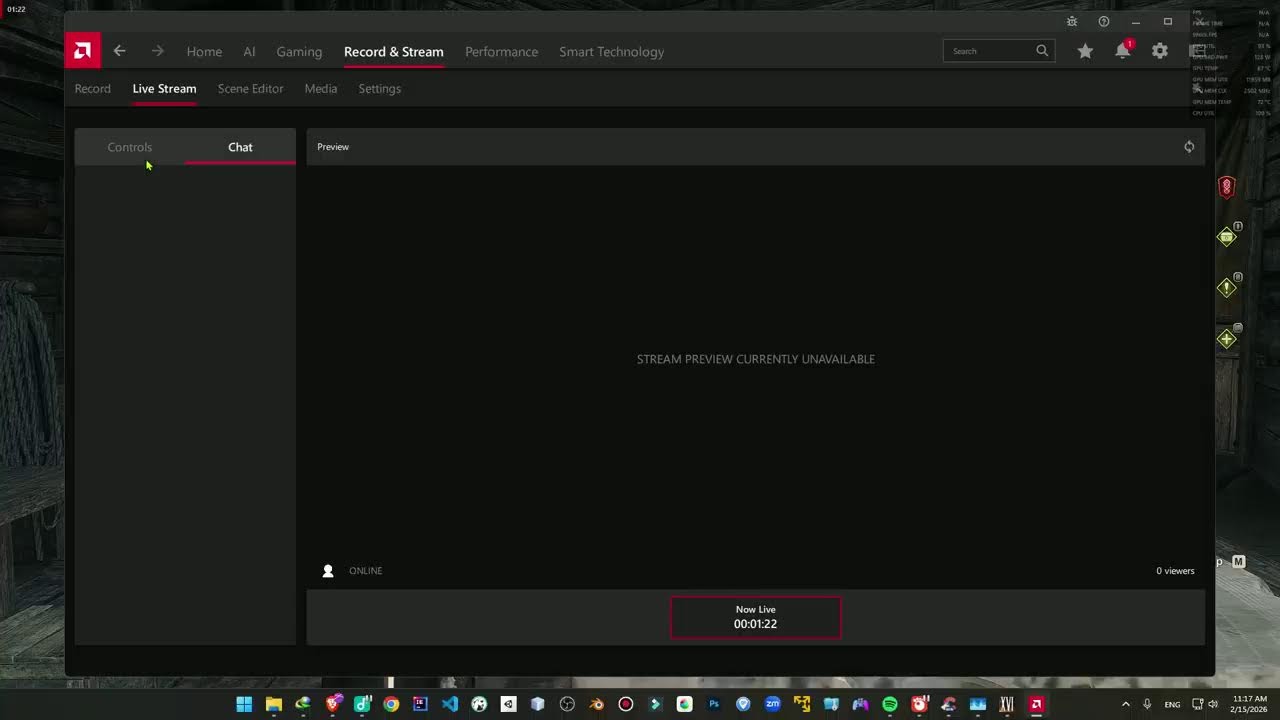
Task: Select the Live Stream sub-tab
Action: (x=164, y=89)
